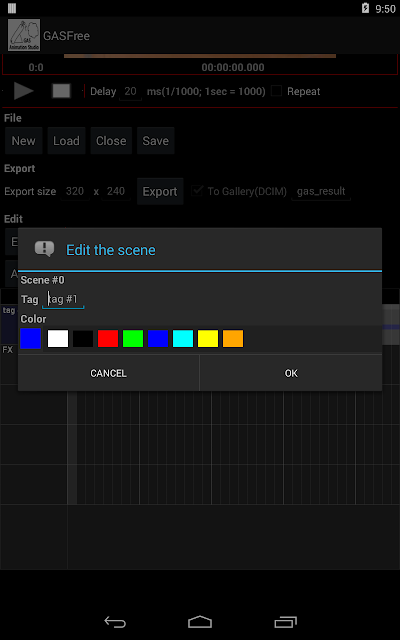
Task: Dismiss the dialog with CANCEL
Action: (109, 373)
